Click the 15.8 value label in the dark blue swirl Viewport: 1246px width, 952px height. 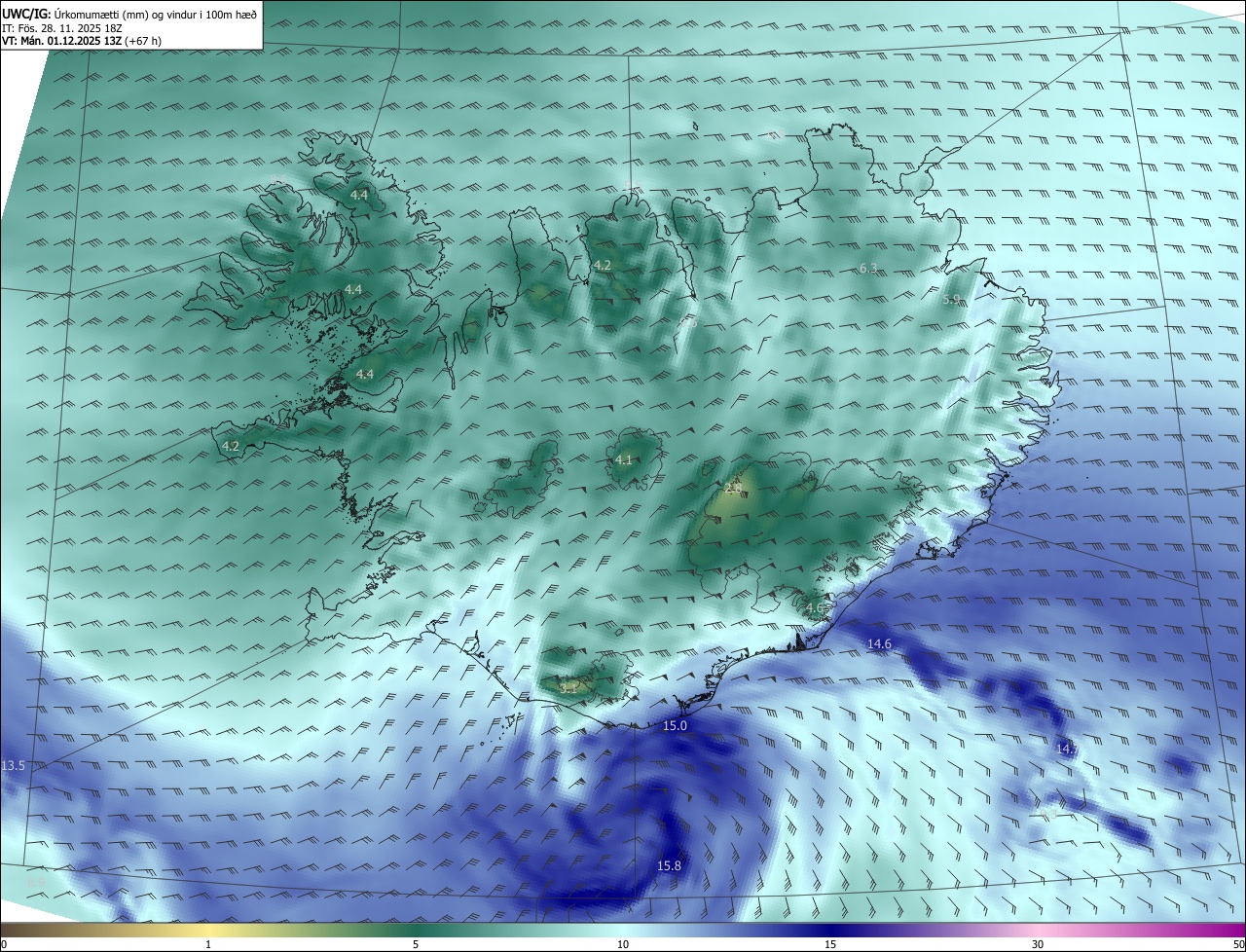click(669, 866)
